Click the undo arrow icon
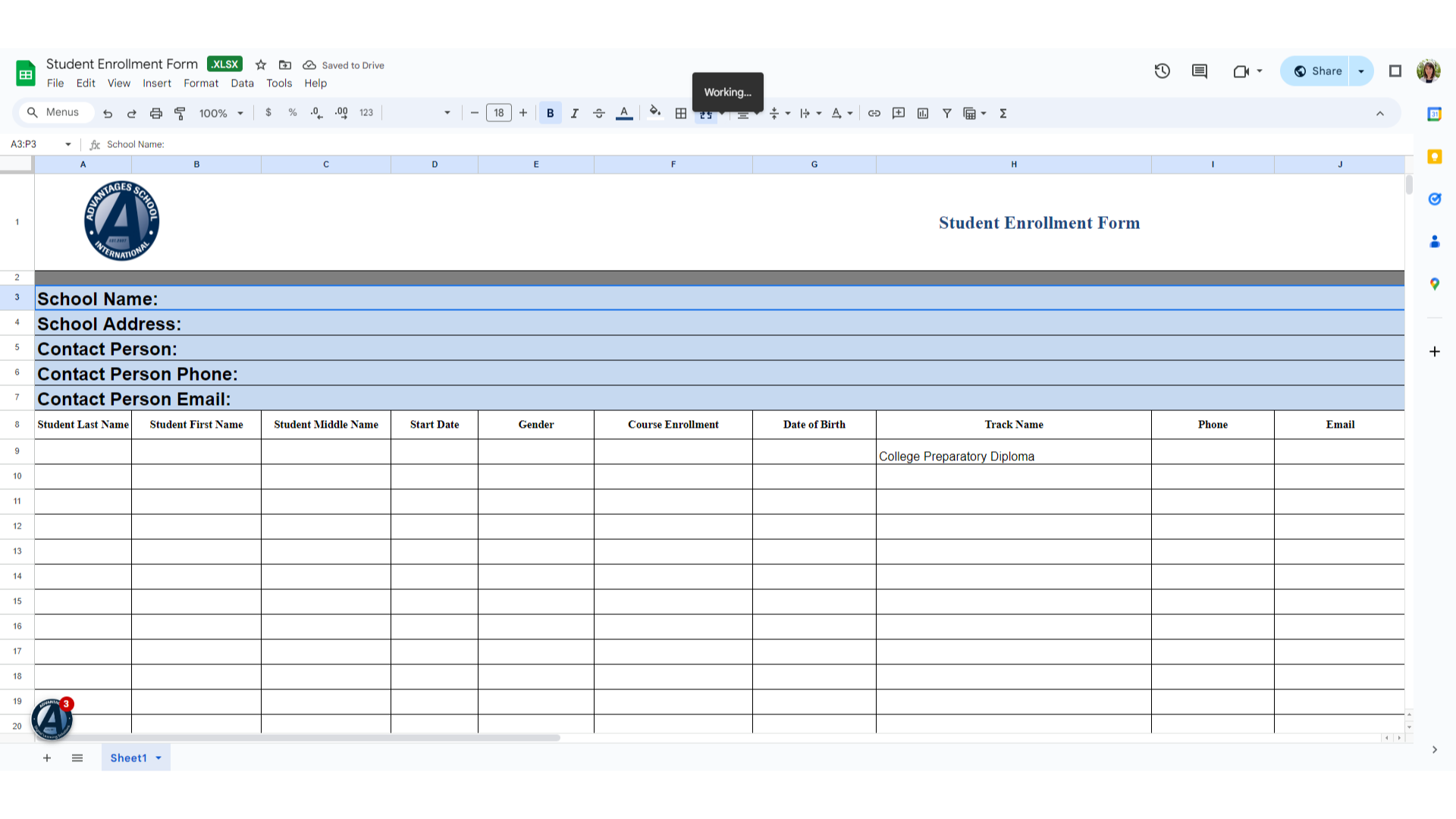Screen dimensions: 1456x819 click(108, 113)
